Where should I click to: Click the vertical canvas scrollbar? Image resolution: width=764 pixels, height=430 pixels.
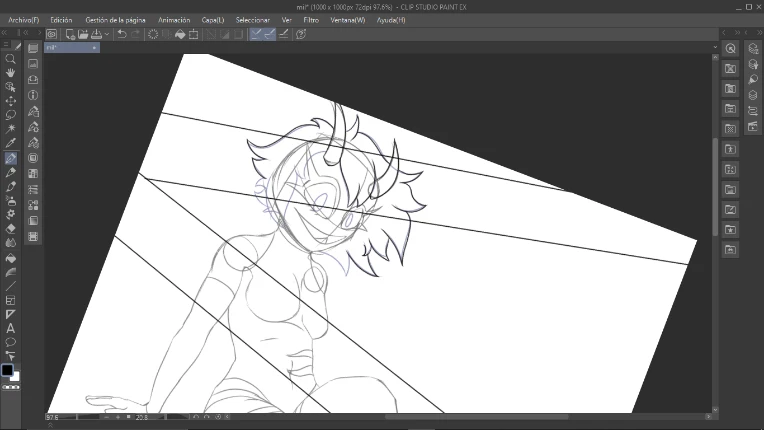715,187
